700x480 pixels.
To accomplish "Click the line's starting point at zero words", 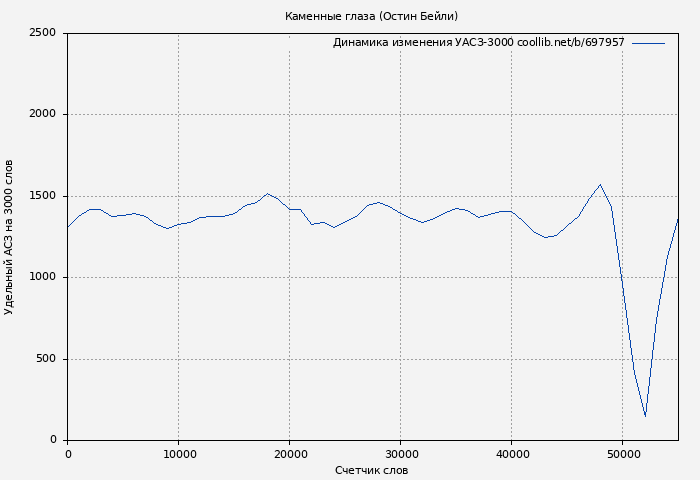I will [68, 227].
